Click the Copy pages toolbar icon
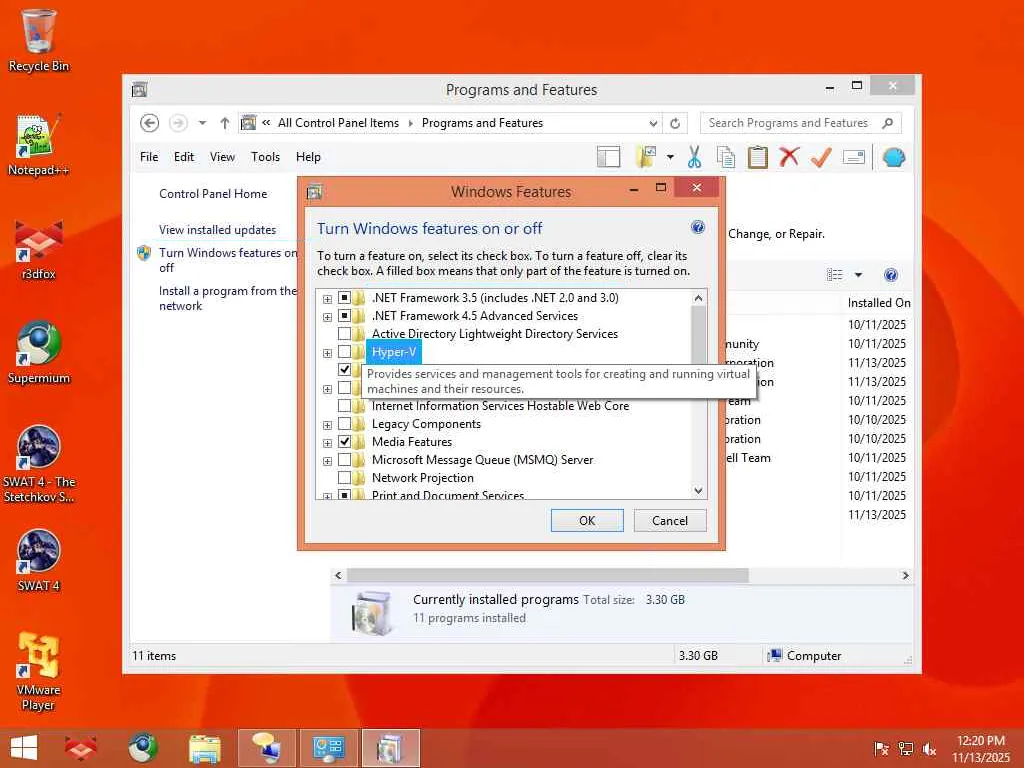Image resolution: width=1024 pixels, height=768 pixels. pos(726,157)
